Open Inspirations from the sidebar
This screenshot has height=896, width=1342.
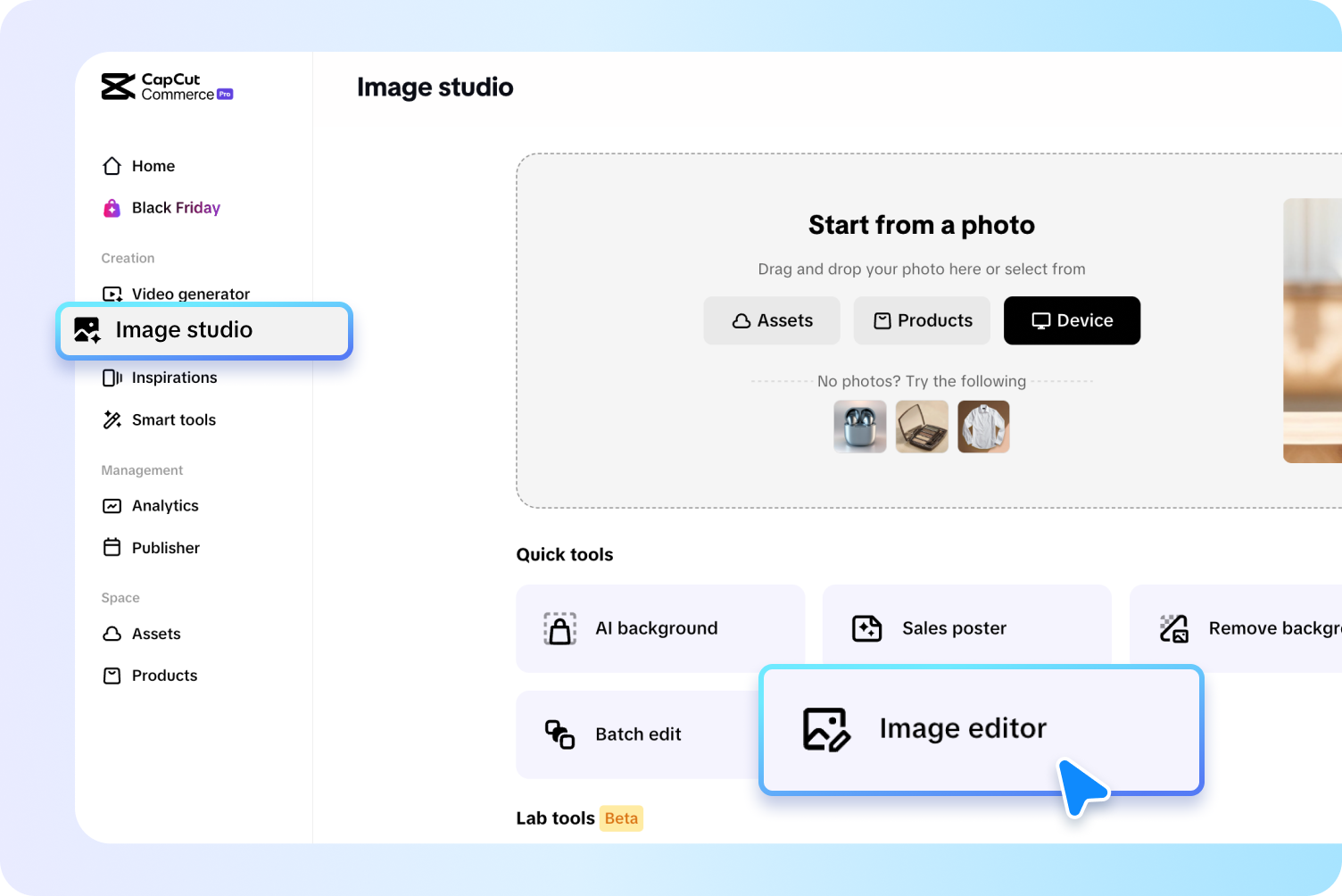tap(112, 377)
